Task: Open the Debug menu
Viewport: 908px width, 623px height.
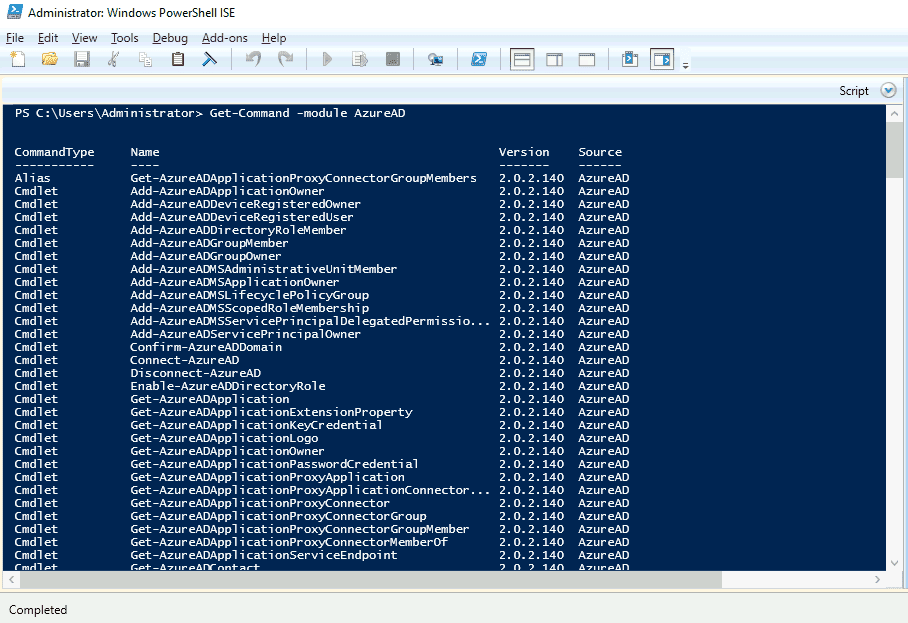Action: (170, 38)
